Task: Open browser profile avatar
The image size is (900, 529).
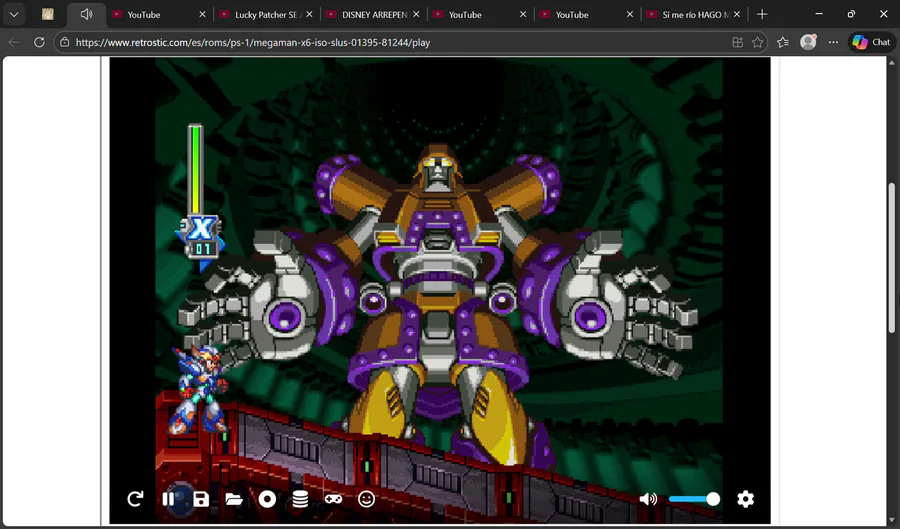Action: tap(808, 42)
